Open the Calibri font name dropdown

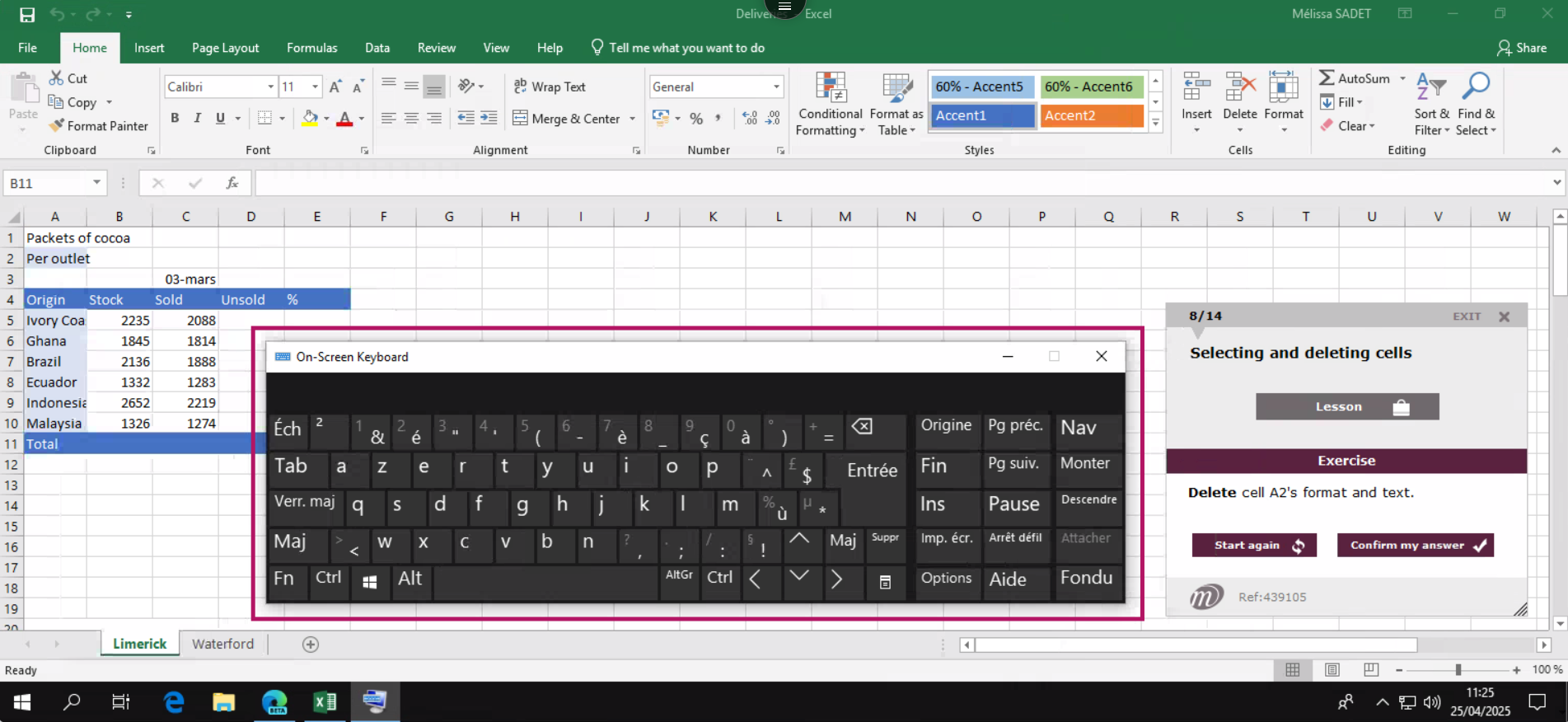coord(270,87)
